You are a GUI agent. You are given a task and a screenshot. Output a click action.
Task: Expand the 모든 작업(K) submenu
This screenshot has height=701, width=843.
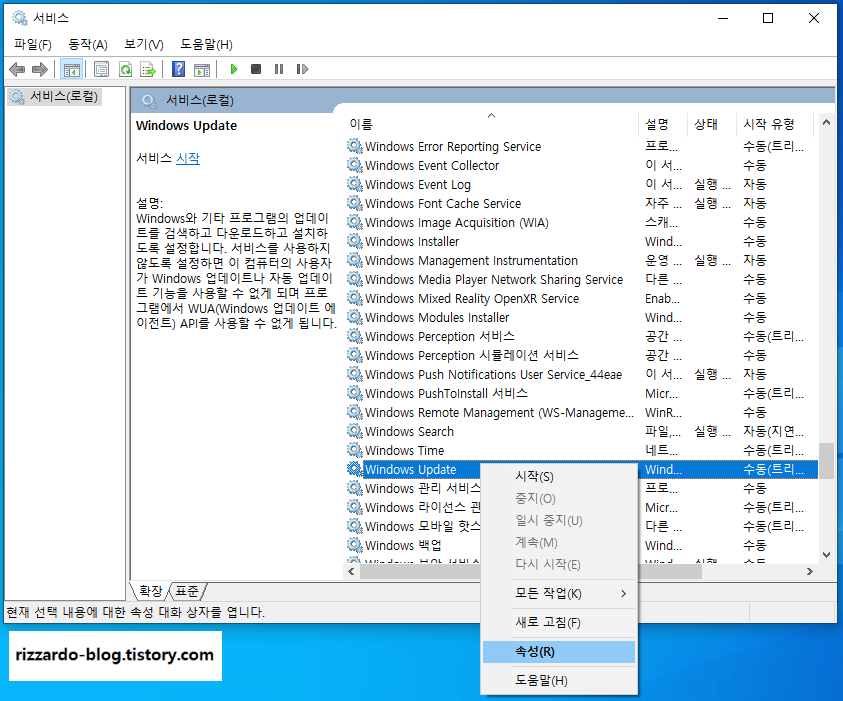[x=559, y=593]
